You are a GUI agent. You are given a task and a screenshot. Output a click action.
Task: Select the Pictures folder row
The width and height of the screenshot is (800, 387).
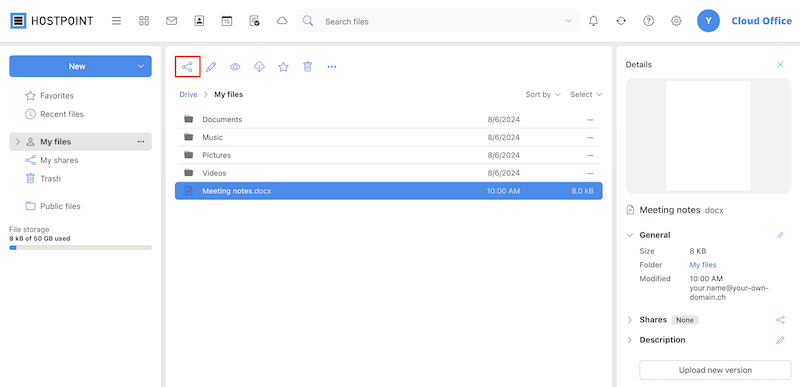pos(388,155)
